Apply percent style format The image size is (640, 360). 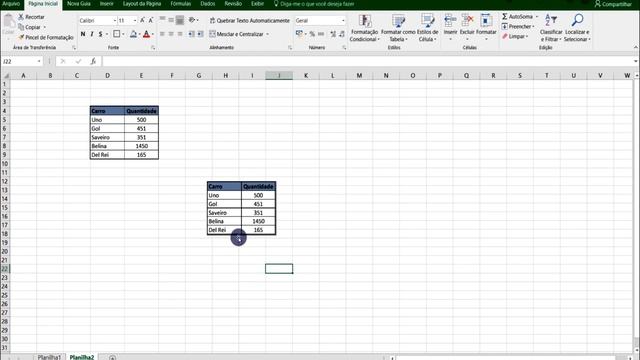pos(312,34)
